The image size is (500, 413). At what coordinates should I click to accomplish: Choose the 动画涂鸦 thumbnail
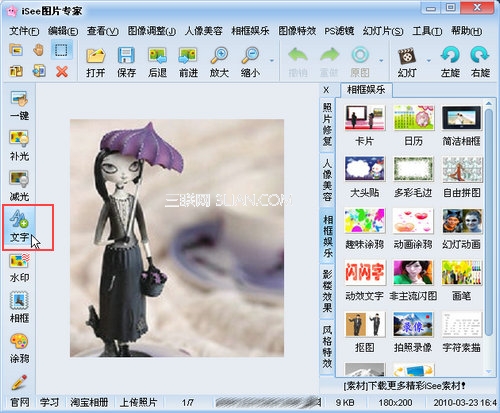pos(413,221)
